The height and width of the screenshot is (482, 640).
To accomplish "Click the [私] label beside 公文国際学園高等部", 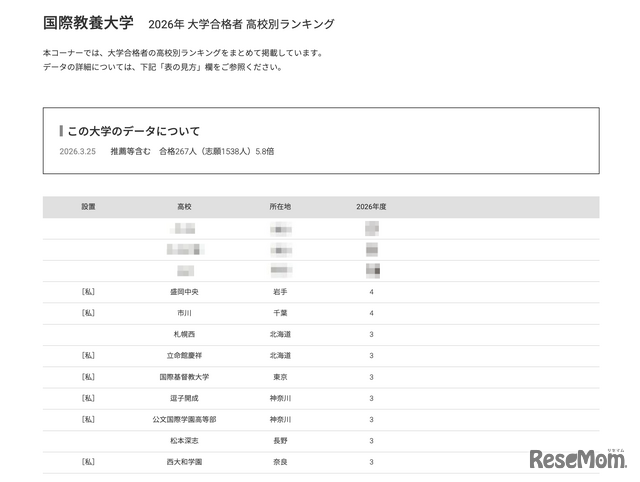I will (88, 419).
